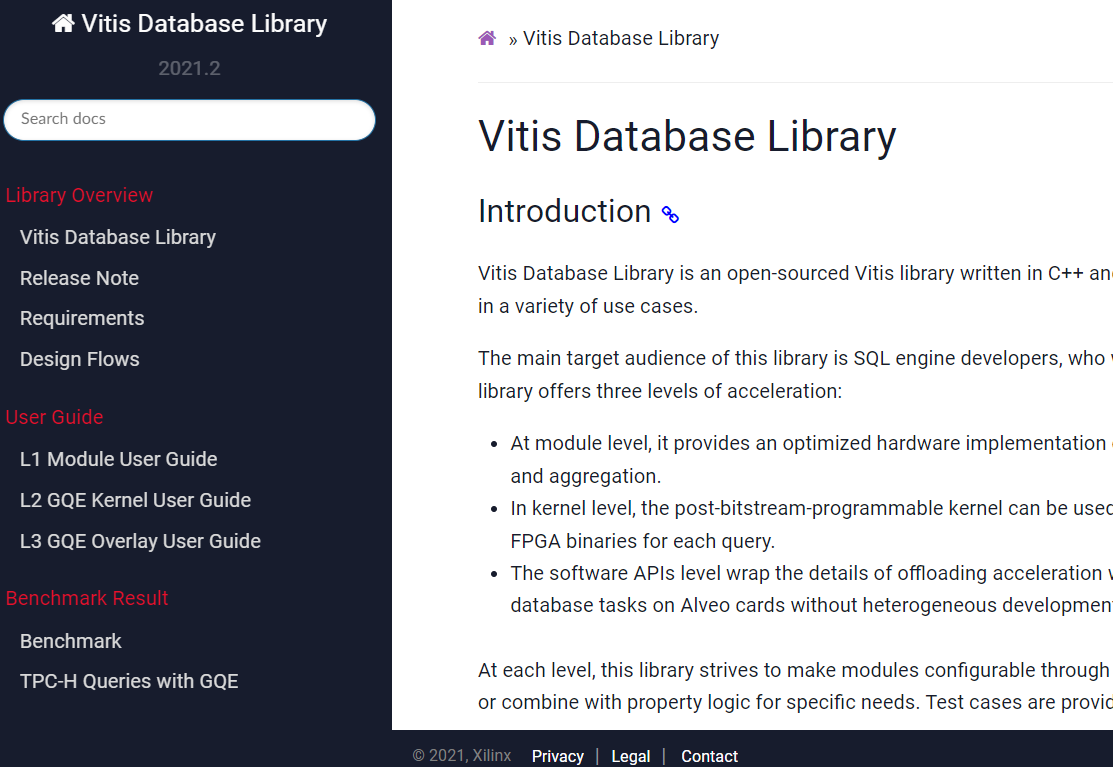This screenshot has height=767, width=1113.
Task: Open Vitis Database Library page in sidebar
Action: pos(118,237)
